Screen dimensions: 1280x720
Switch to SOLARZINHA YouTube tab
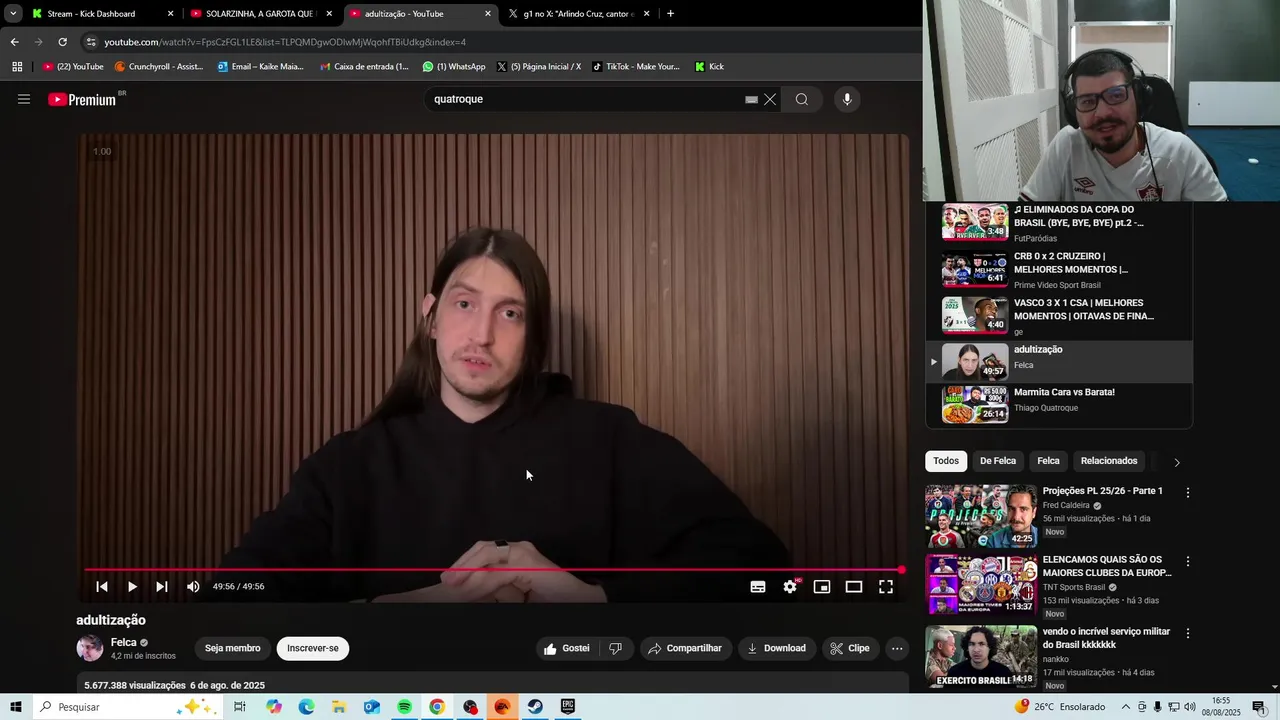pos(261,14)
